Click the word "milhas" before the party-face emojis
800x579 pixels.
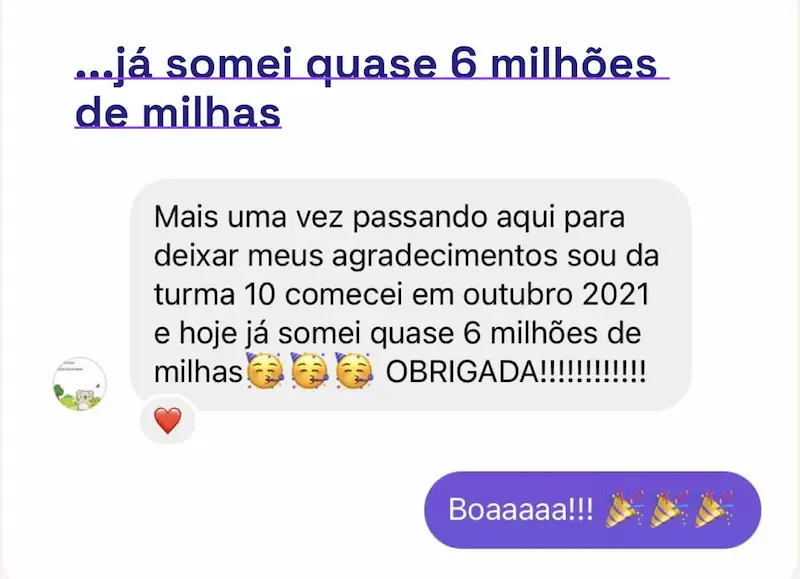click(x=198, y=372)
